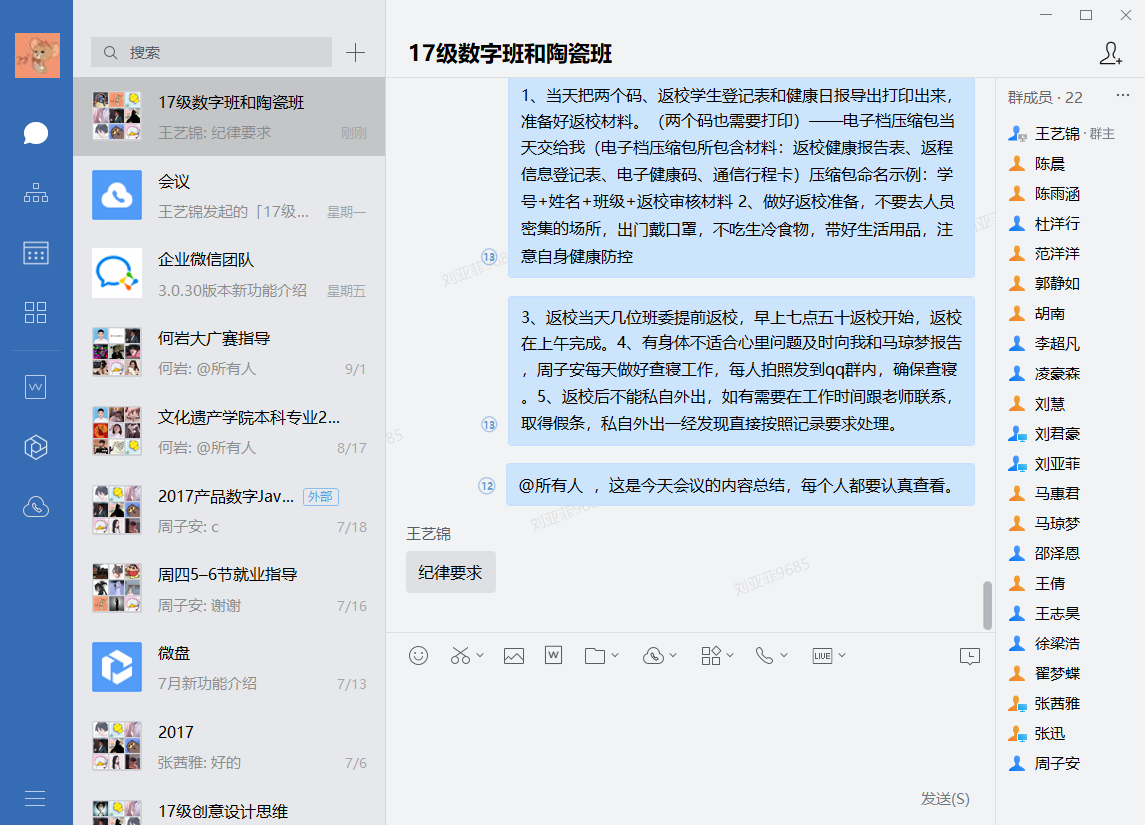
Task: Click the 纪律要求 message bubble
Action: coord(451,572)
